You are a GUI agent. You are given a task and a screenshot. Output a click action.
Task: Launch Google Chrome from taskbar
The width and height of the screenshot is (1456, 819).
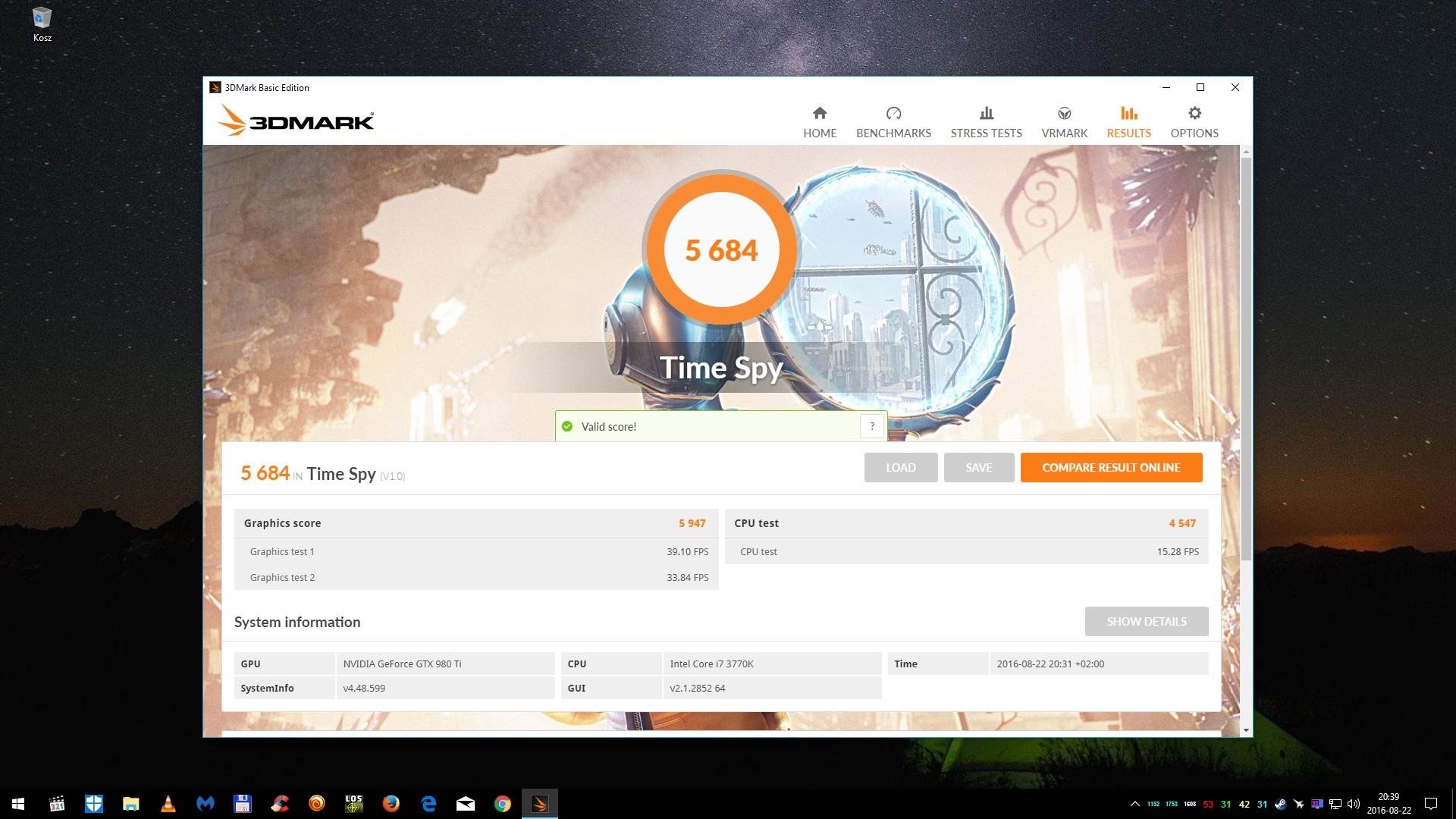[502, 804]
